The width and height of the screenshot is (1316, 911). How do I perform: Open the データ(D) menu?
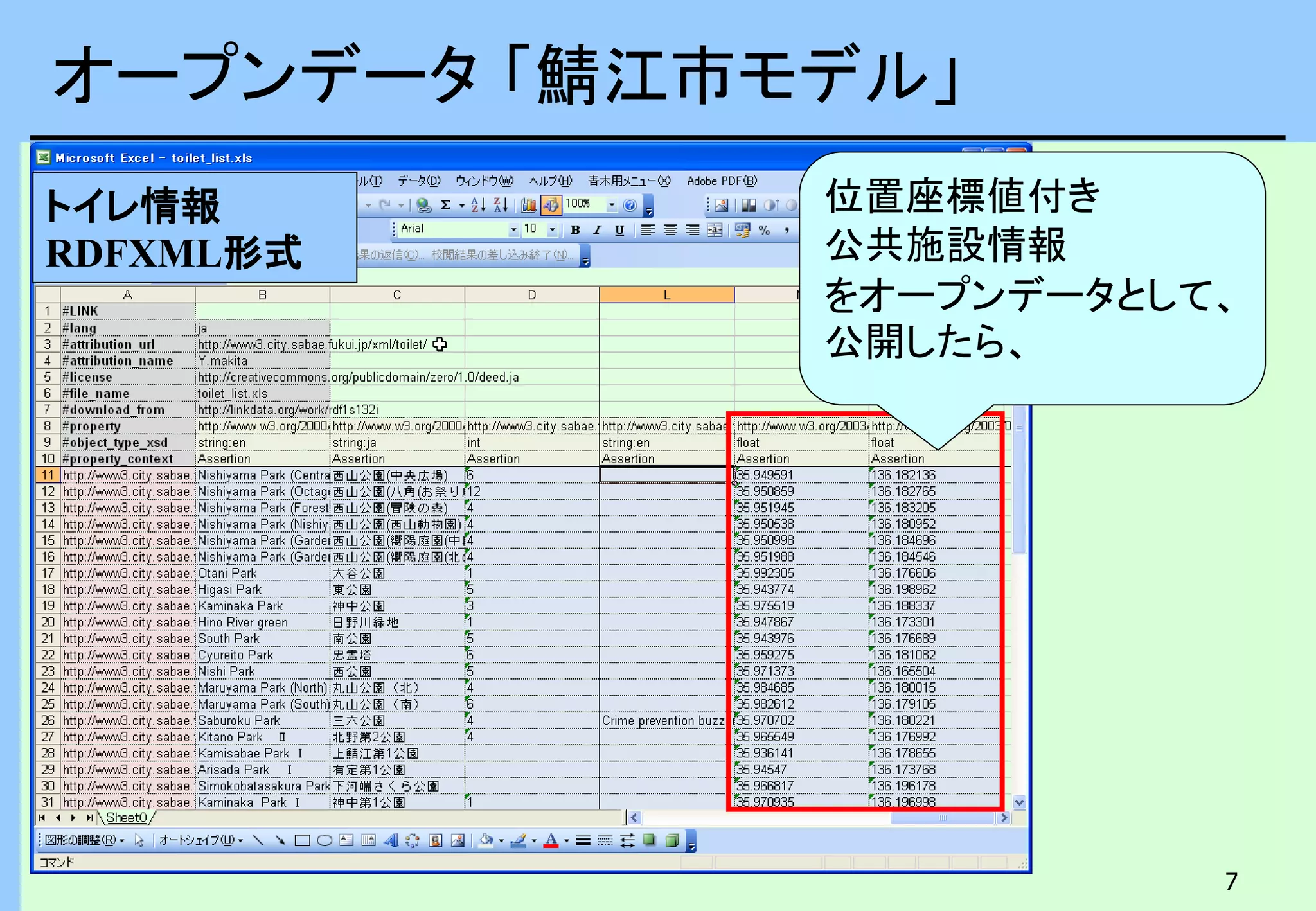click(x=419, y=181)
